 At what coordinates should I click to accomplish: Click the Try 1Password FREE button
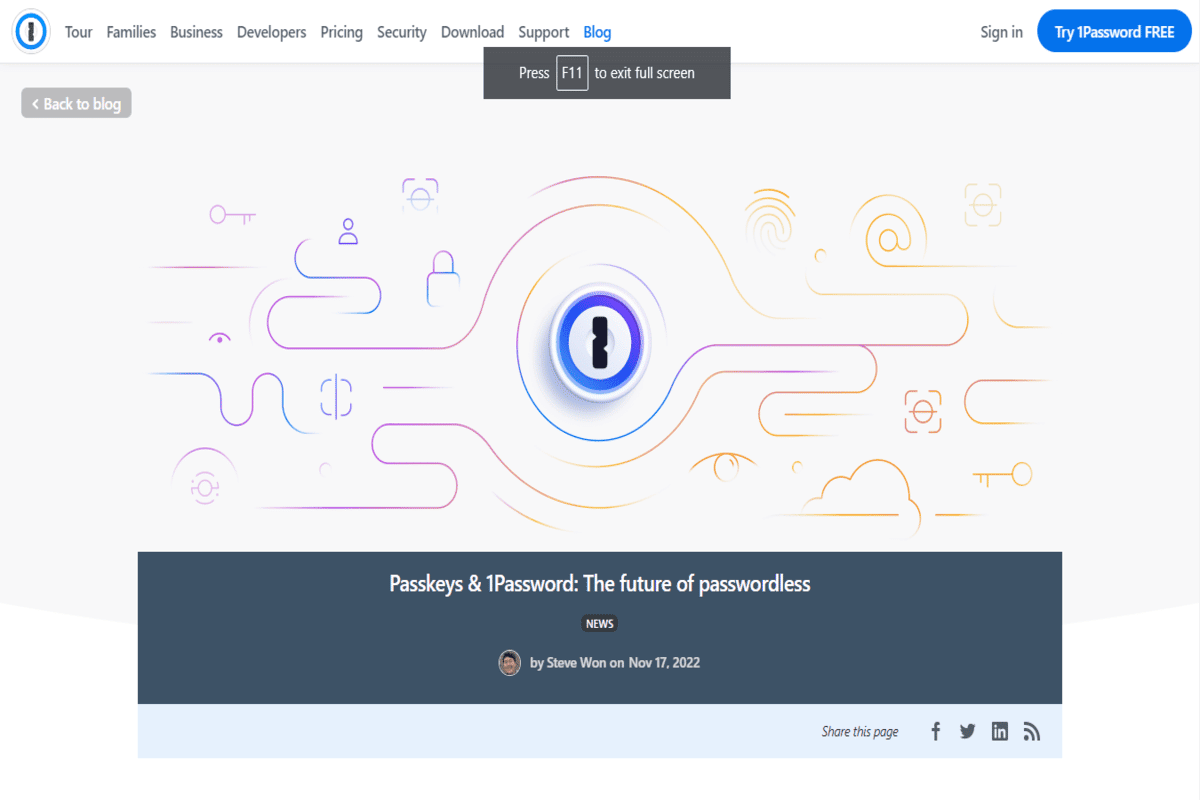coord(1114,31)
